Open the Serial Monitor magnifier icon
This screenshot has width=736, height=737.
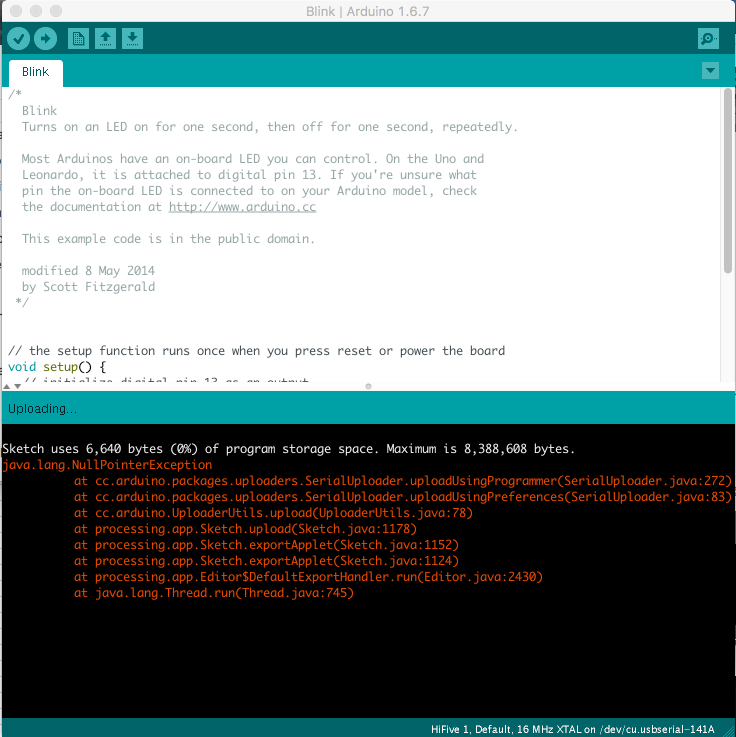tap(708, 39)
